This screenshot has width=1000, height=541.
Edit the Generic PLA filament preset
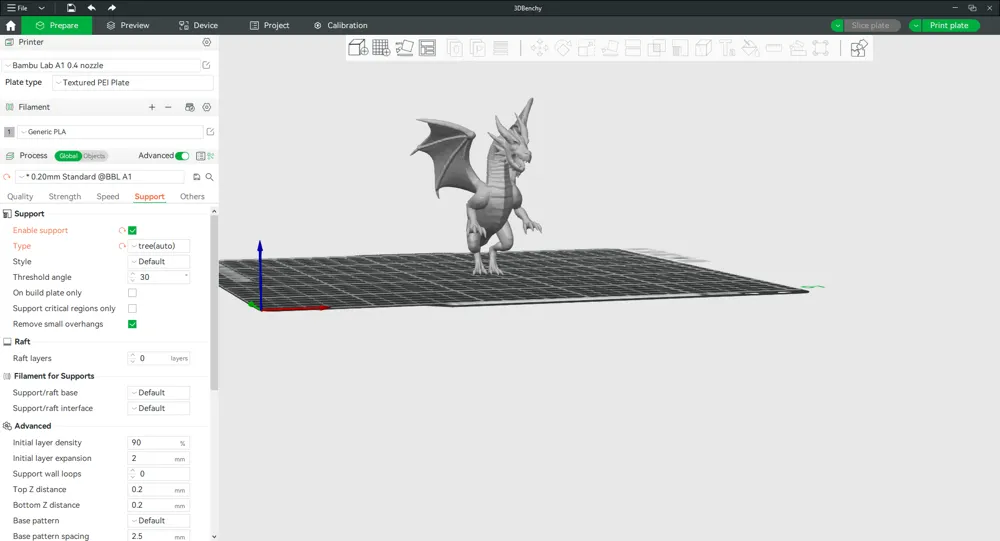[210, 131]
